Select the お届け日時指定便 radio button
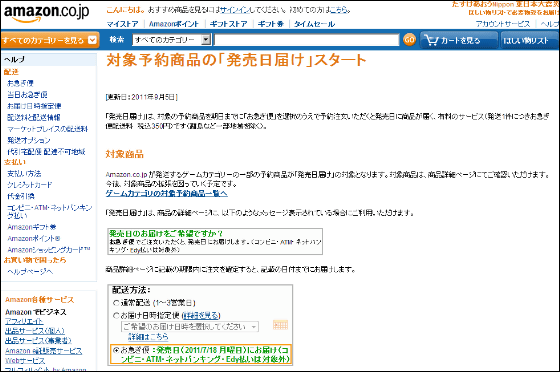 point(116,316)
